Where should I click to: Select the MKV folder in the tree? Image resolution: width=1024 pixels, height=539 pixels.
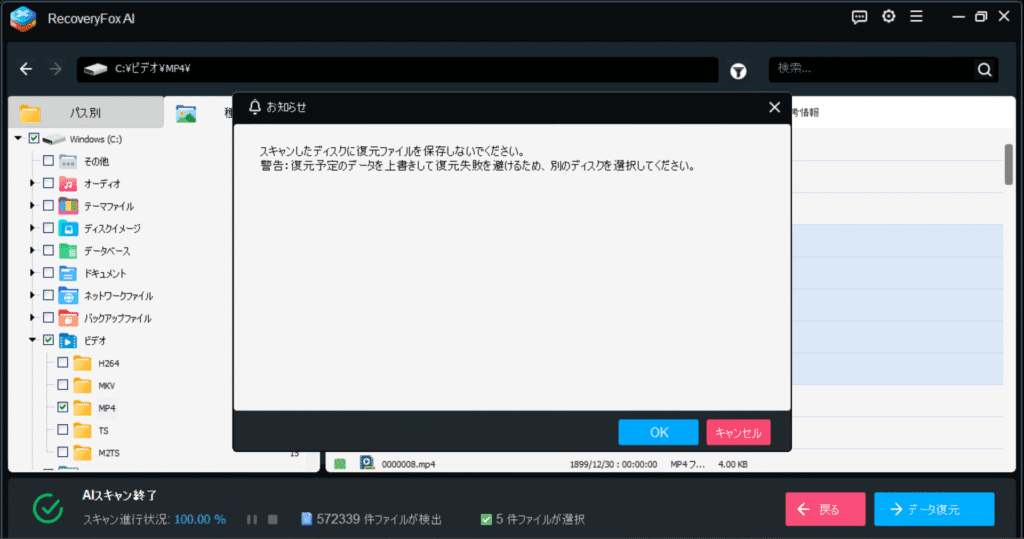point(106,385)
